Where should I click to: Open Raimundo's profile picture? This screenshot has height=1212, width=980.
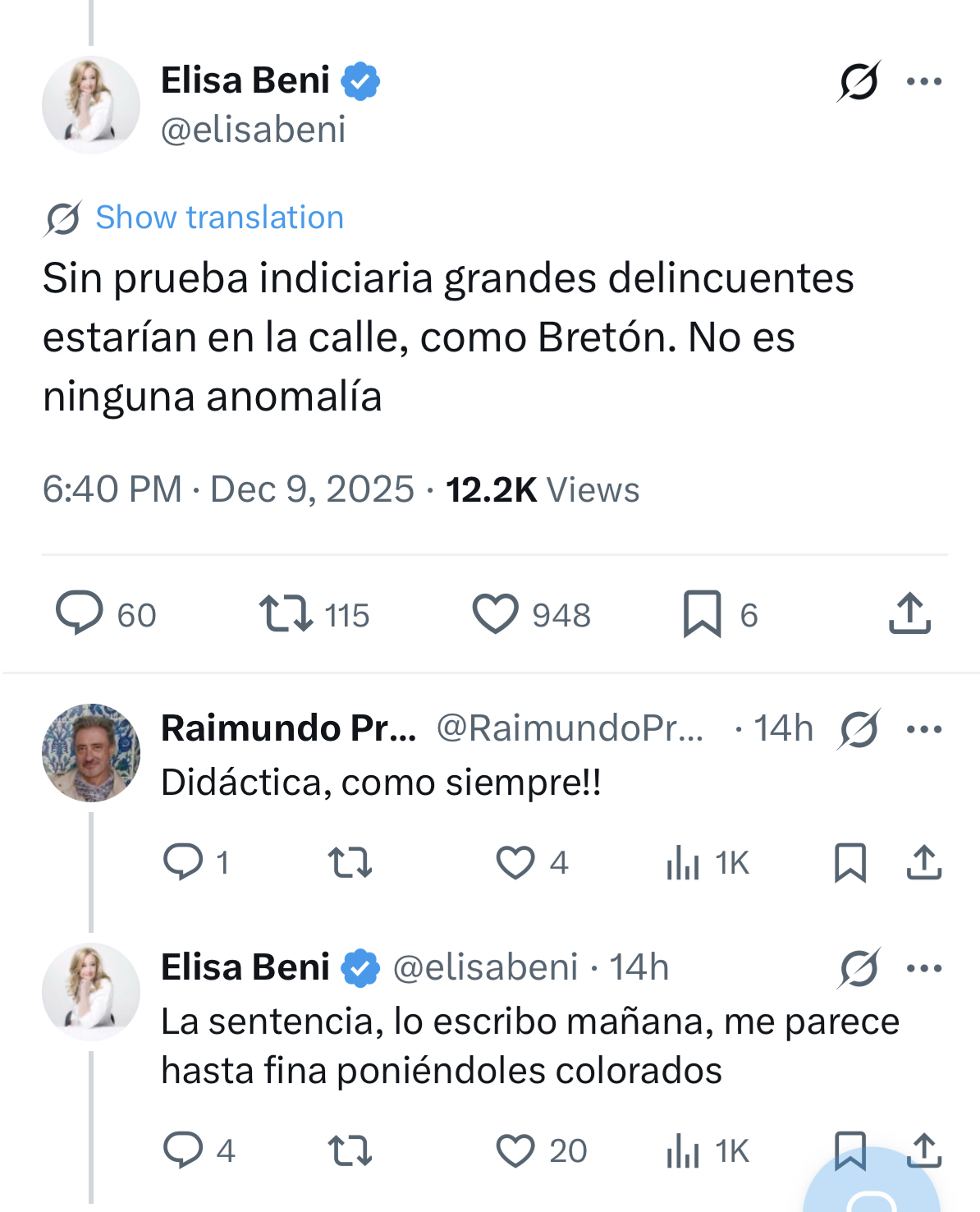91,752
